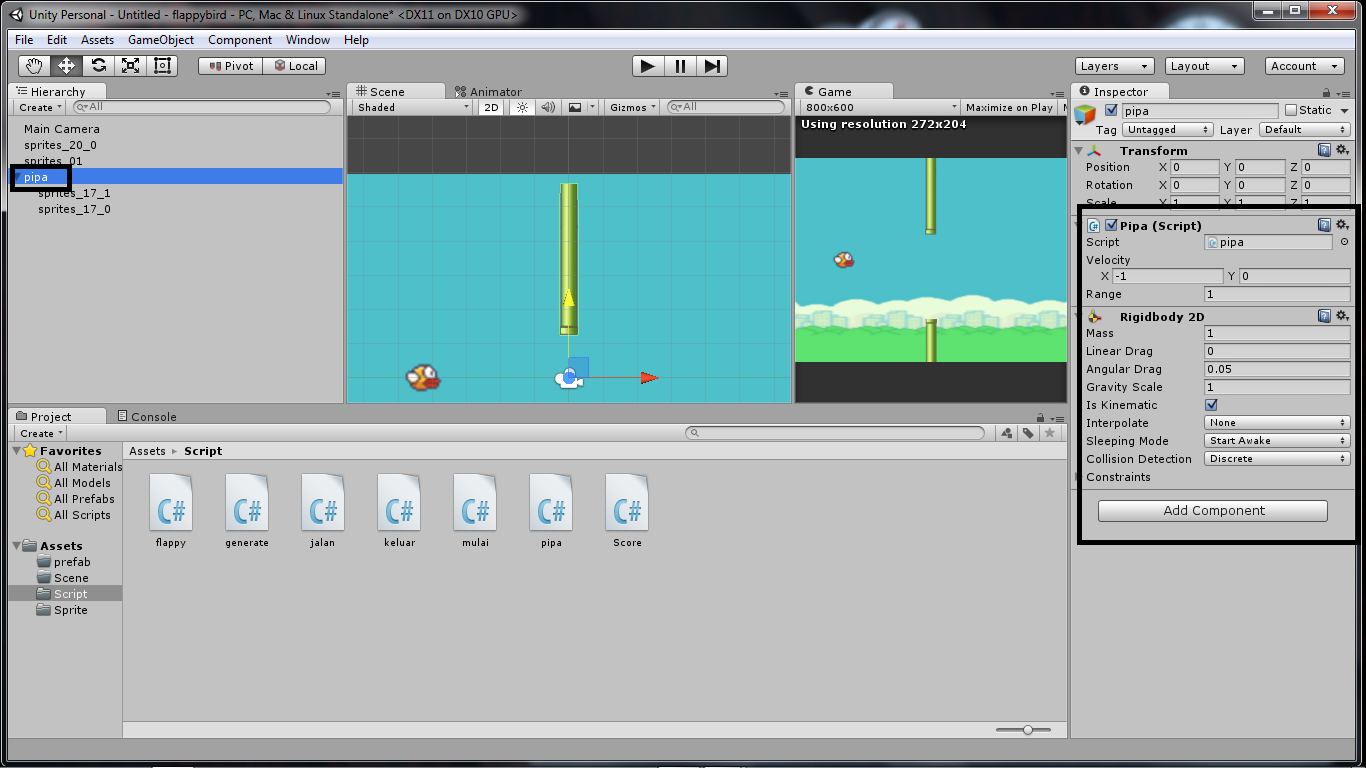
Task: Collapse the Transform component
Action: tap(1079, 151)
